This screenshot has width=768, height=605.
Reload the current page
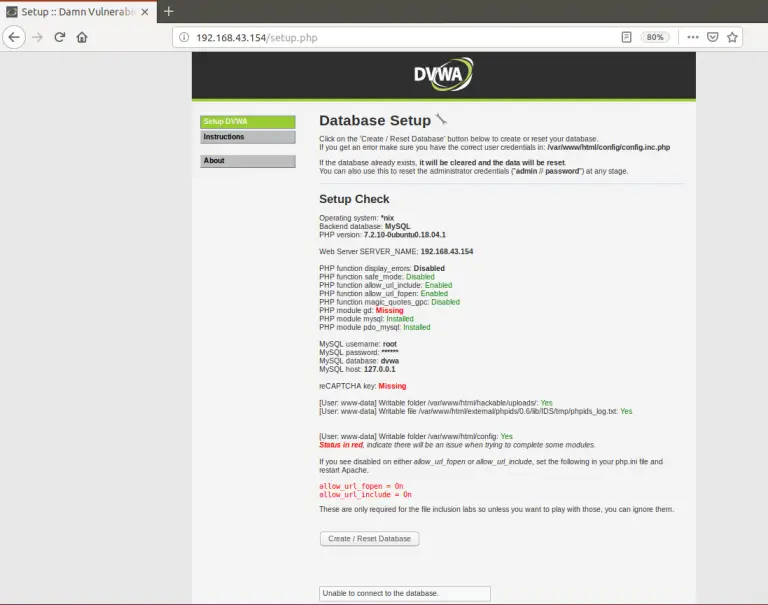pos(60,37)
